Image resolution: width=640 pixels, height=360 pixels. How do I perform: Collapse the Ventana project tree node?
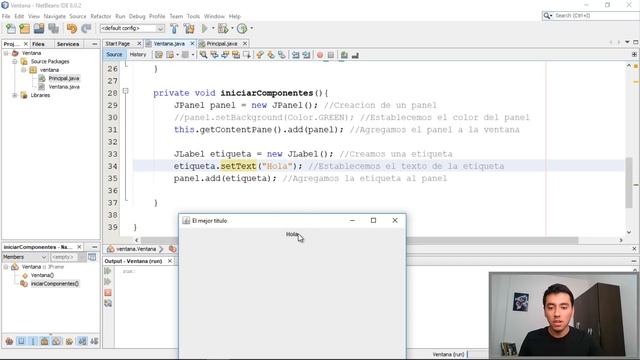[6, 53]
